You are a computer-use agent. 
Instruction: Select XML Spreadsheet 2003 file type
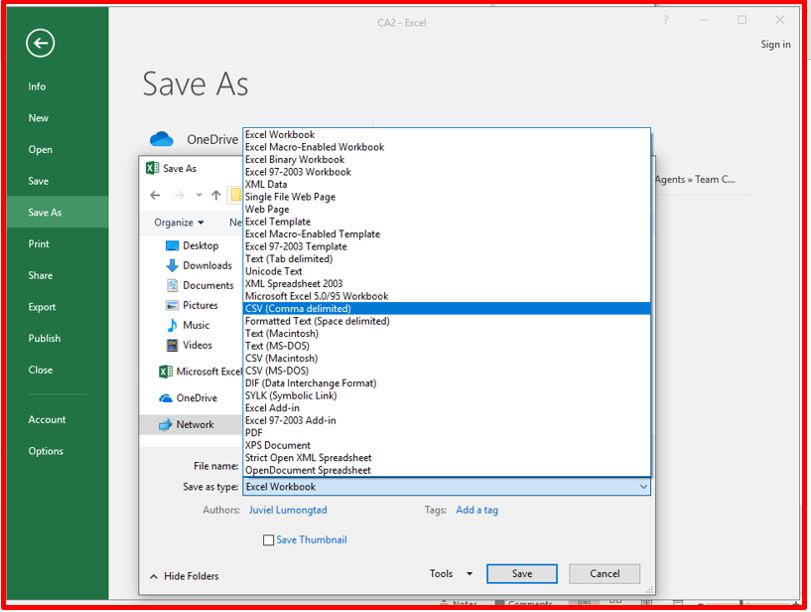(447, 283)
